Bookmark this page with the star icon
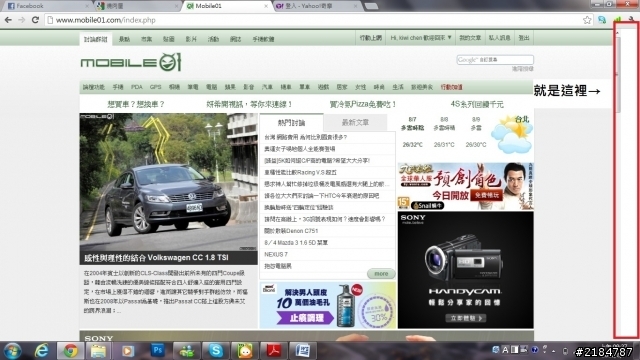The image size is (640, 360). (587, 20)
